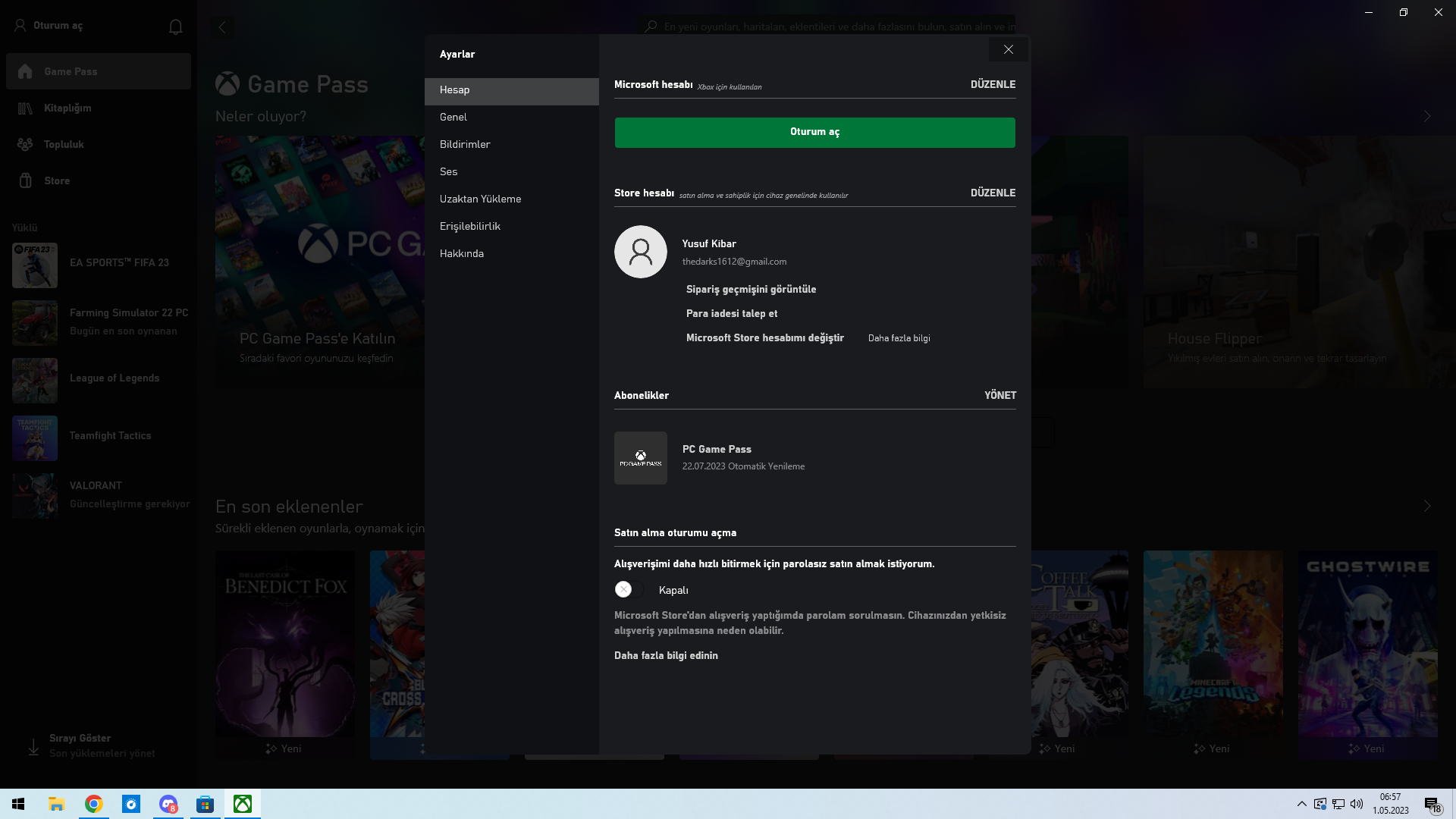Select the Bildirimler settings tab

point(465,144)
